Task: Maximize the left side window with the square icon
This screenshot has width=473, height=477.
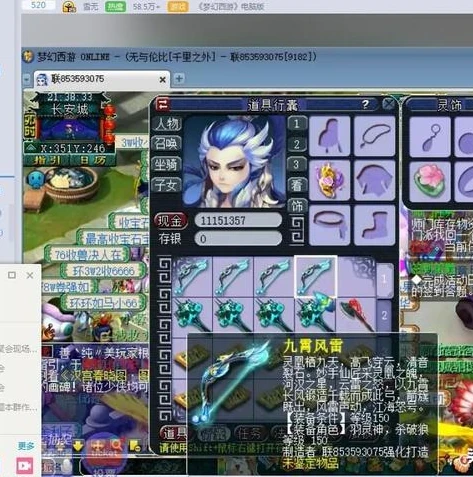Action: (x=12, y=275)
